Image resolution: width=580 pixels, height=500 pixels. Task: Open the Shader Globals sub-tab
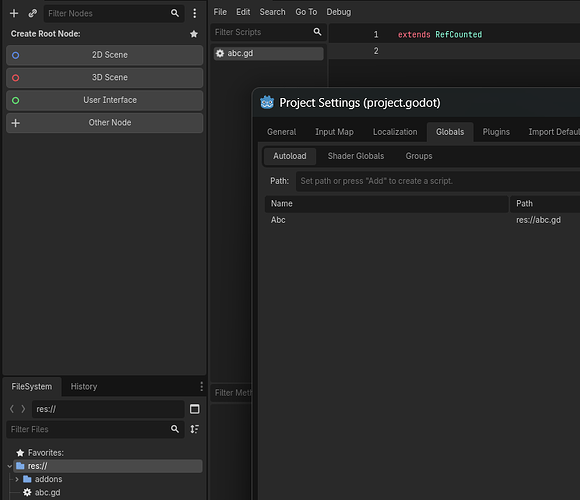coord(356,156)
